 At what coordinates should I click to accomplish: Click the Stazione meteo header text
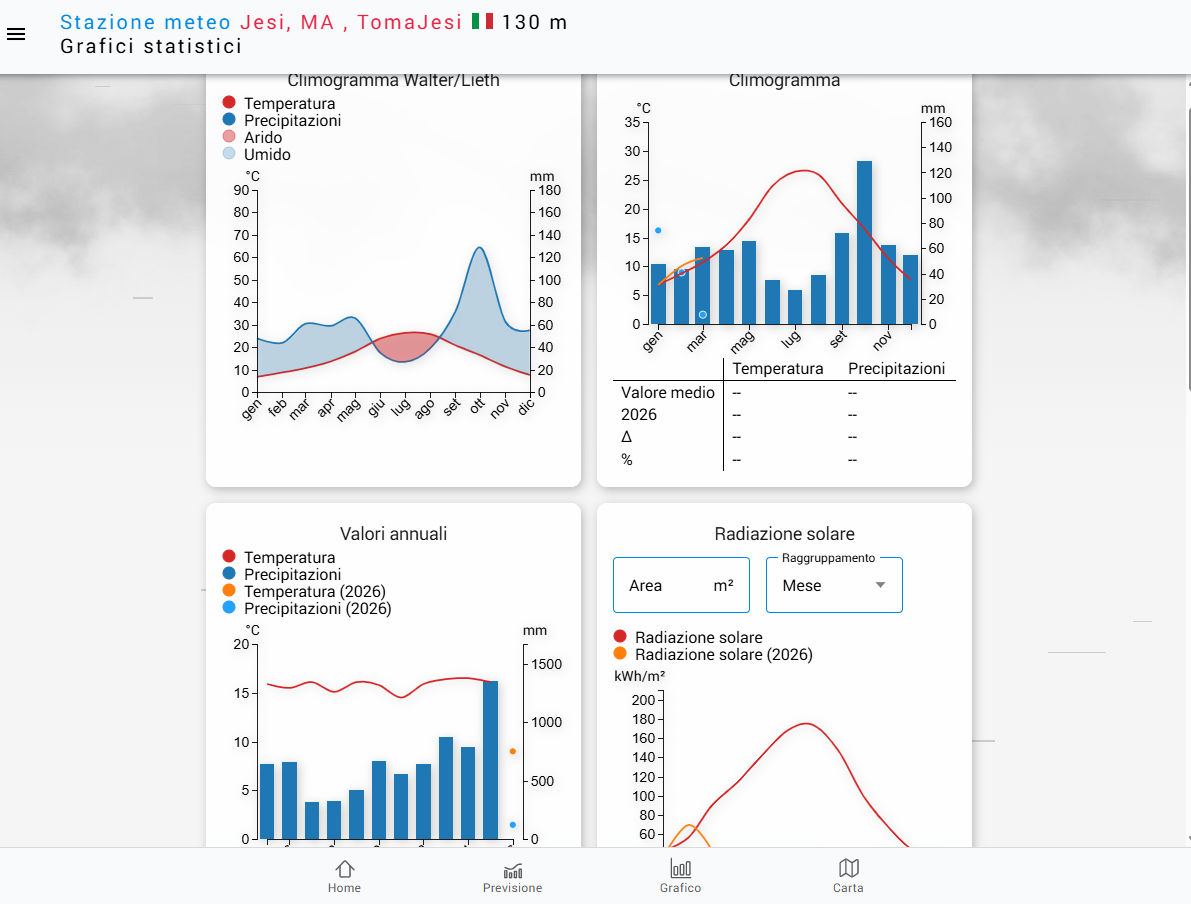[x=146, y=22]
